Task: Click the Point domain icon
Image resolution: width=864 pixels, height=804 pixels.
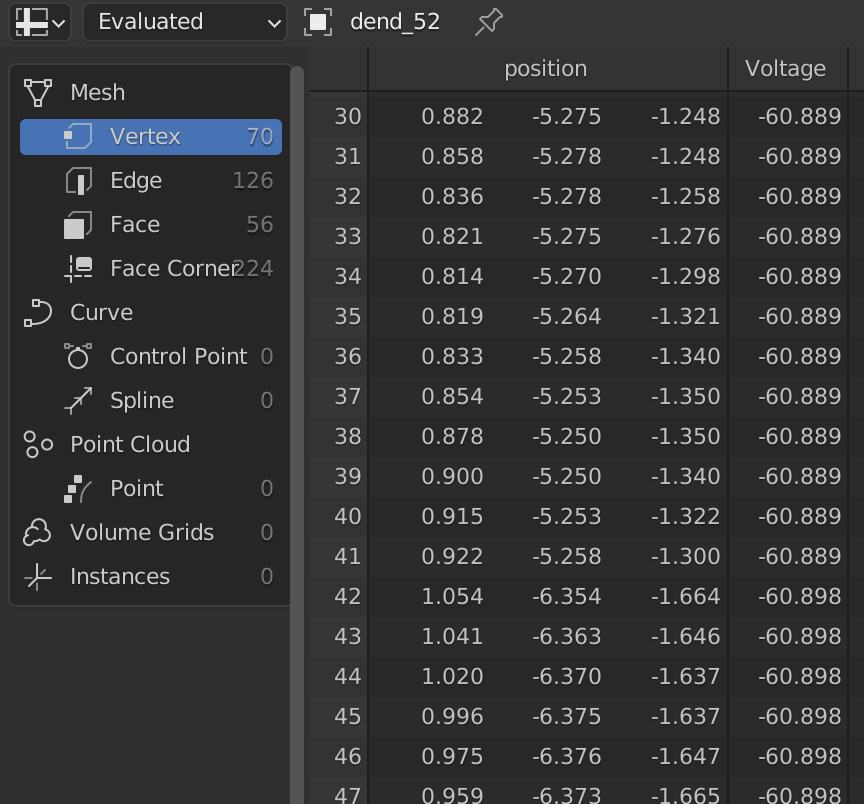Action: click(x=78, y=489)
